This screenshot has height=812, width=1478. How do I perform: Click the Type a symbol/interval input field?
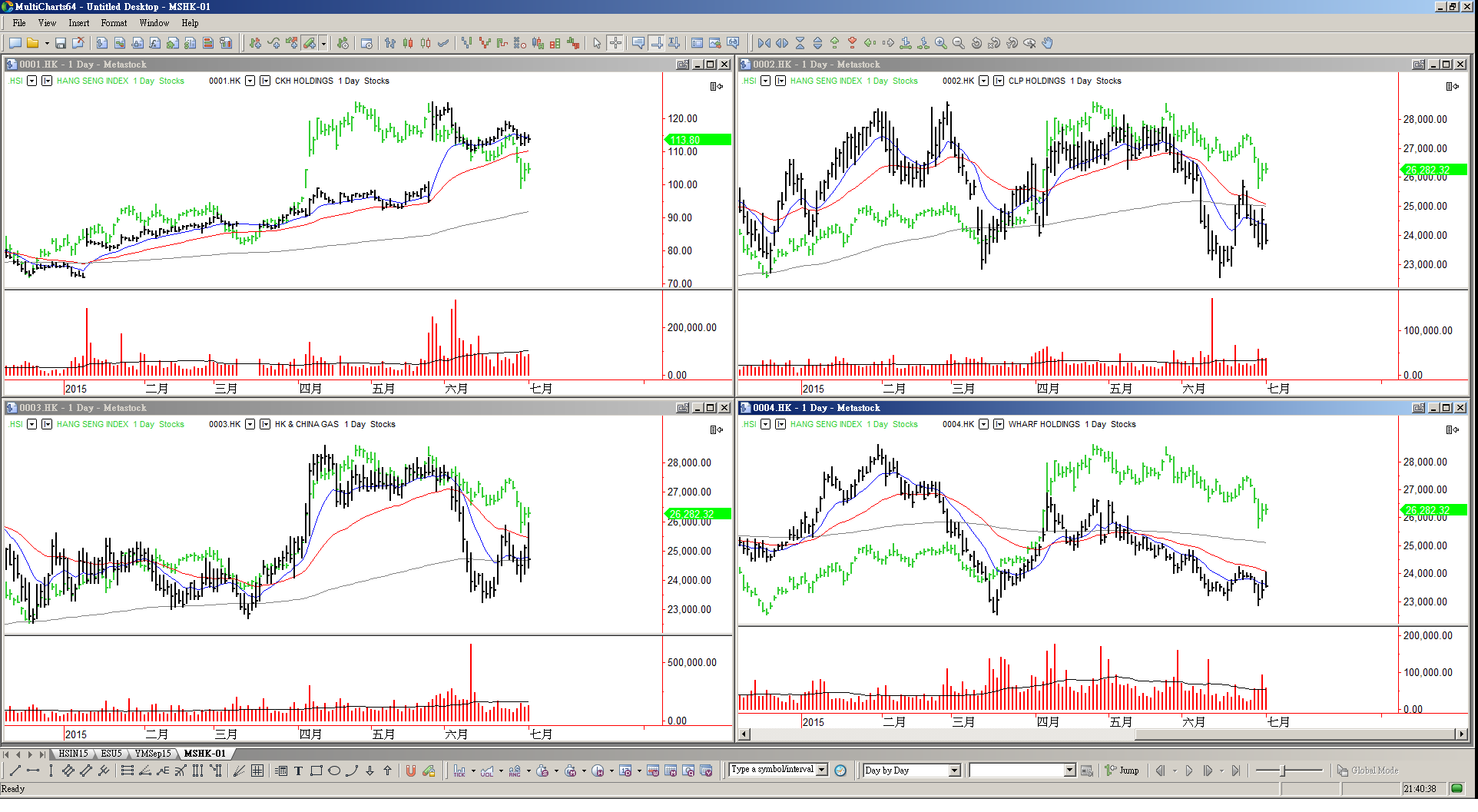tap(772, 770)
